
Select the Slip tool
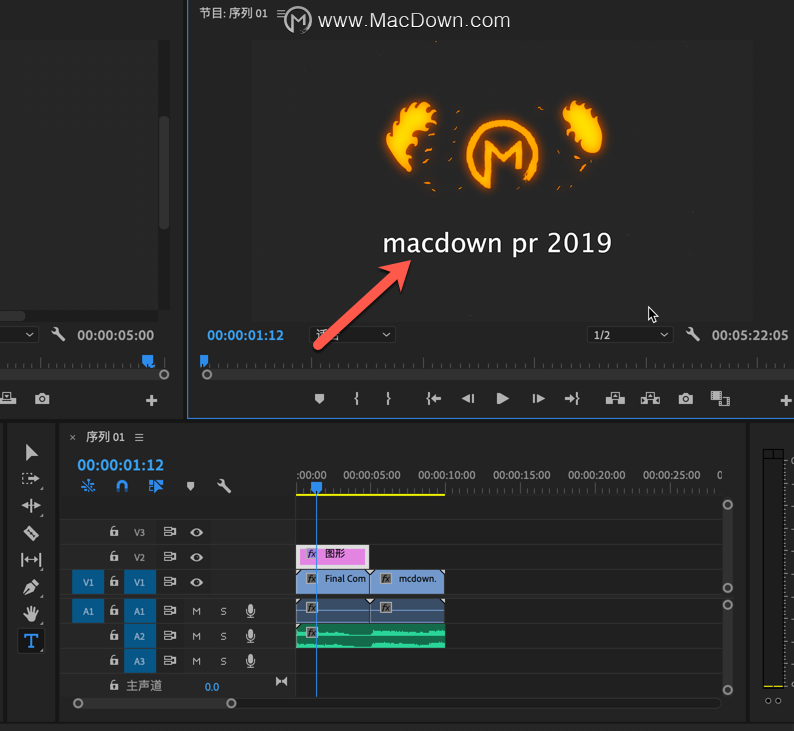31,560
